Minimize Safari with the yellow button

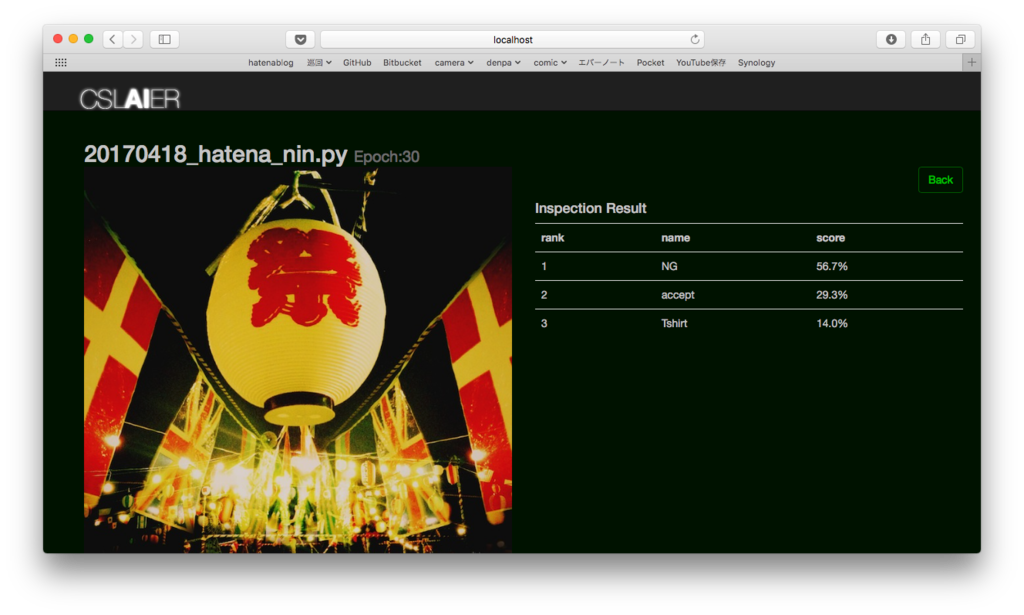click(73, 39)
